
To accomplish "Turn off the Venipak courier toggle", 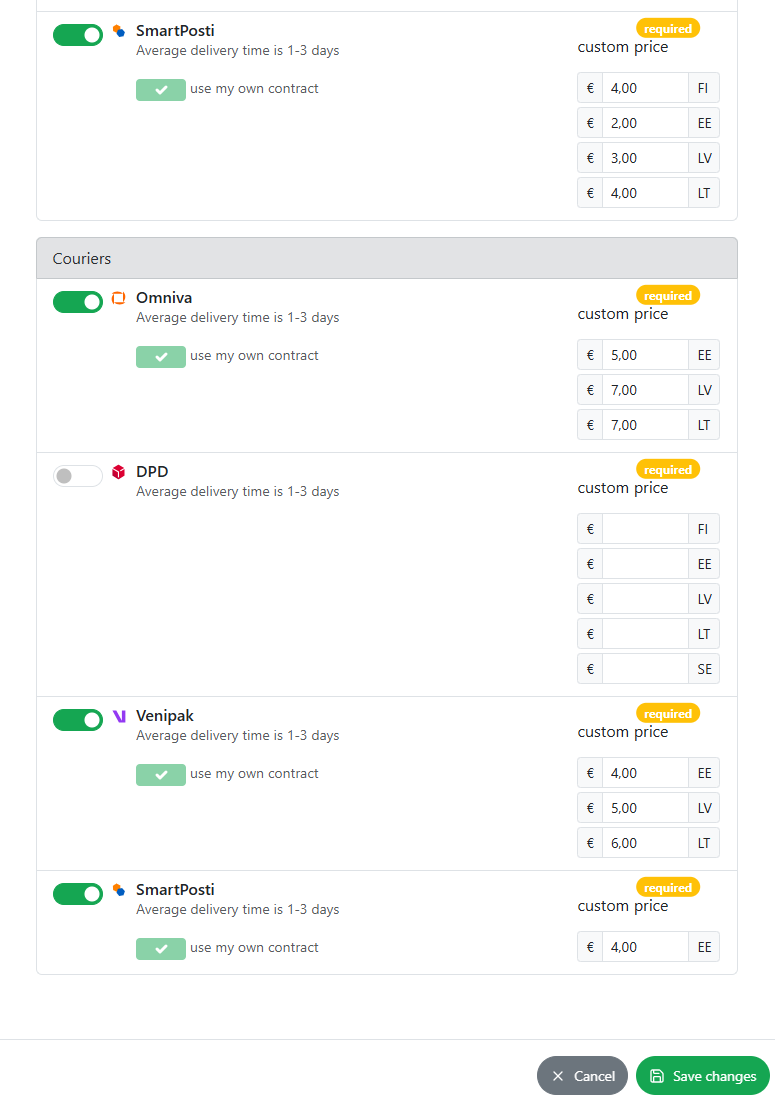I will click(x=78, y=720).
